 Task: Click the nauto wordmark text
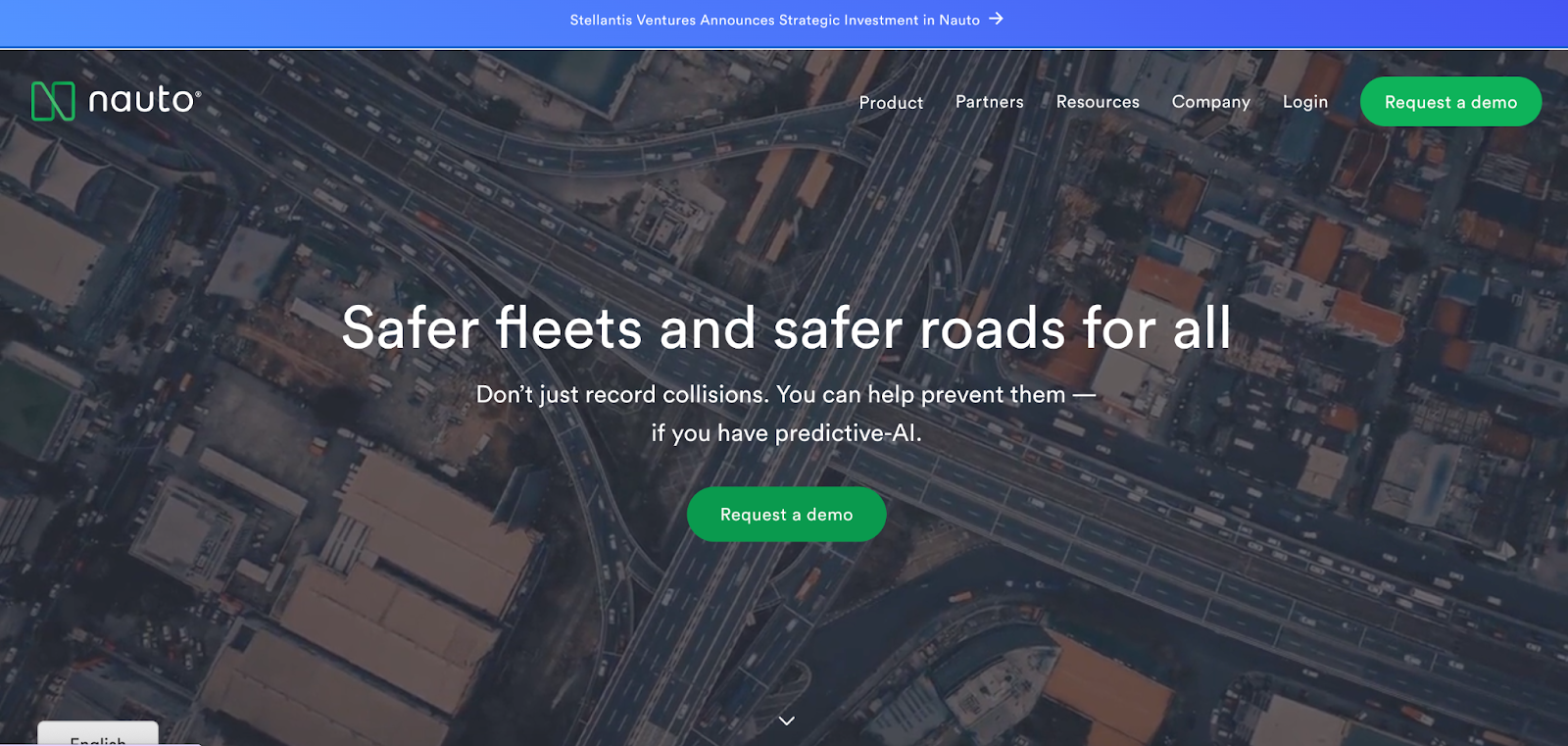[144, 100]
